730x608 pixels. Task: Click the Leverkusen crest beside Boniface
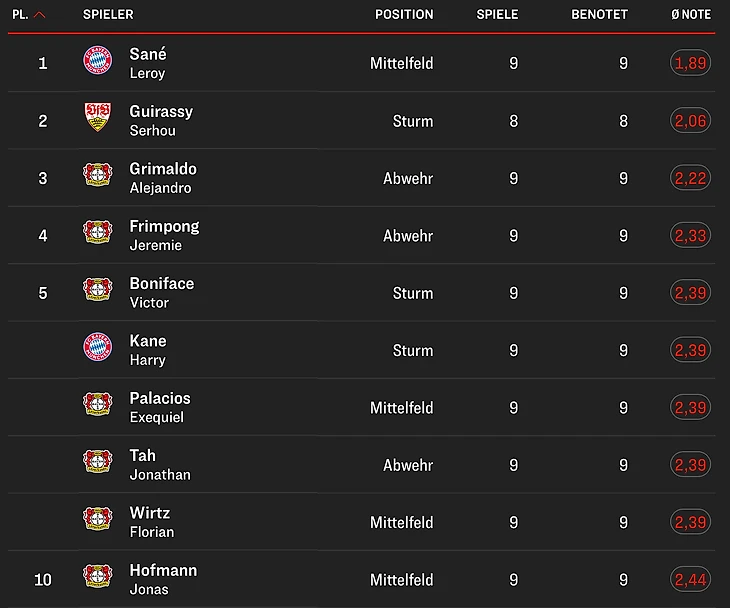98,291
